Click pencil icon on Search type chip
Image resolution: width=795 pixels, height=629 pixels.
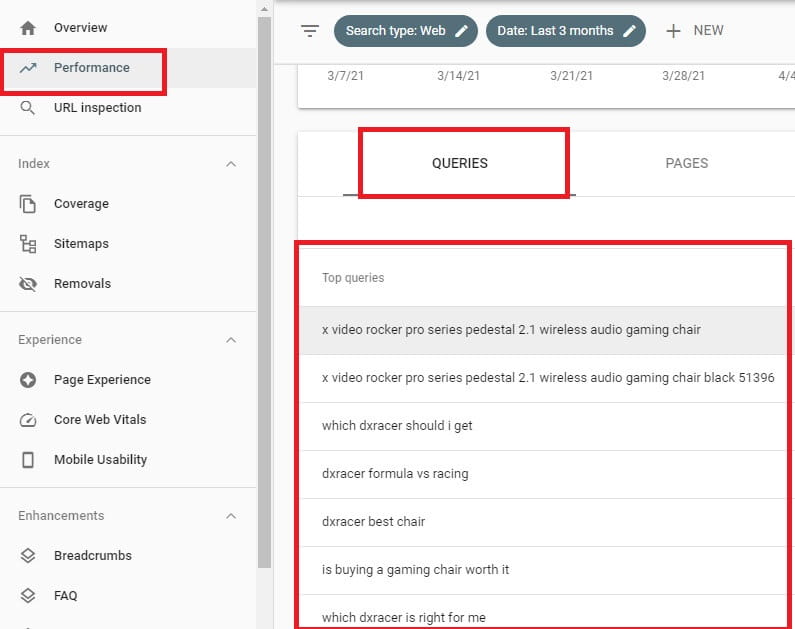pyautogui.click(x=461, y=31)
